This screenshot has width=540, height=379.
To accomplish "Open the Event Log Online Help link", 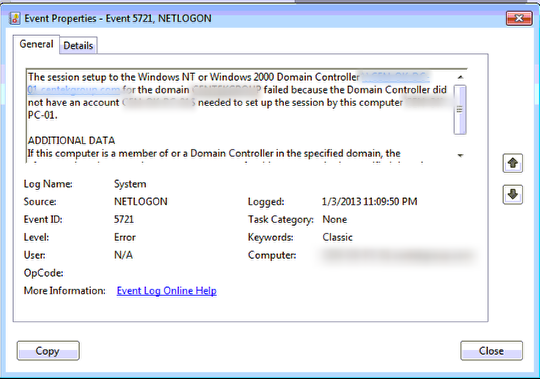I will click(x=166, y=291).
